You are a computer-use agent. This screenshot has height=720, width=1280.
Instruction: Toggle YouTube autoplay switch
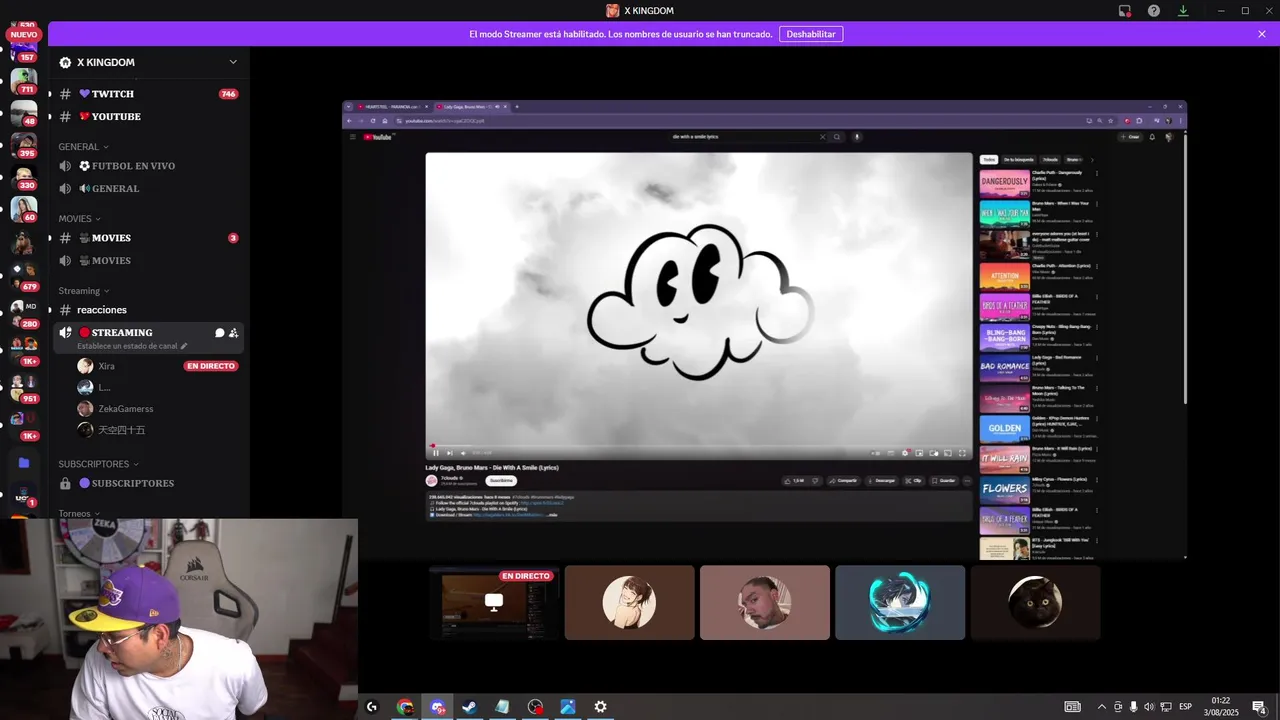[x=875, y=453]
